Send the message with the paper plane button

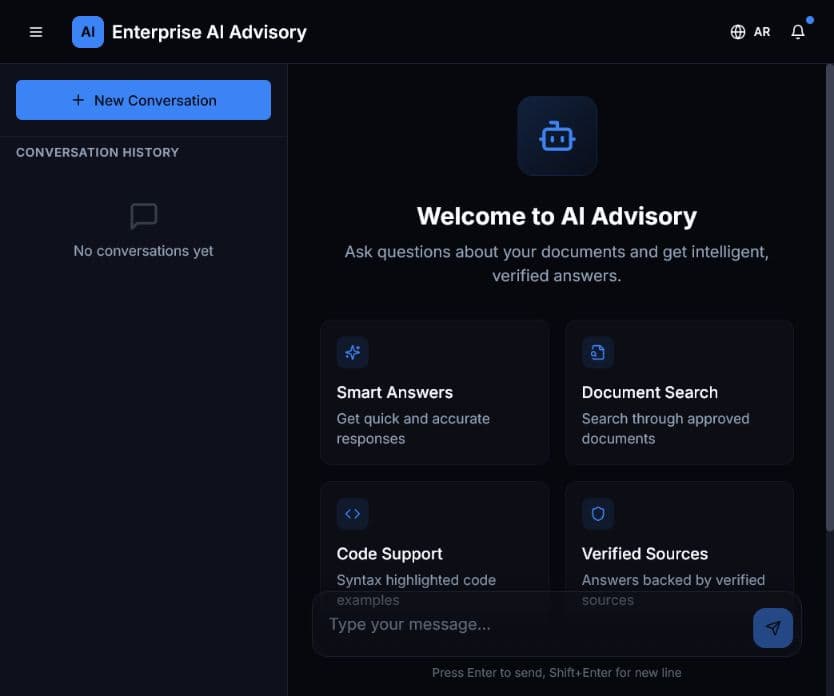pos(773,628)
